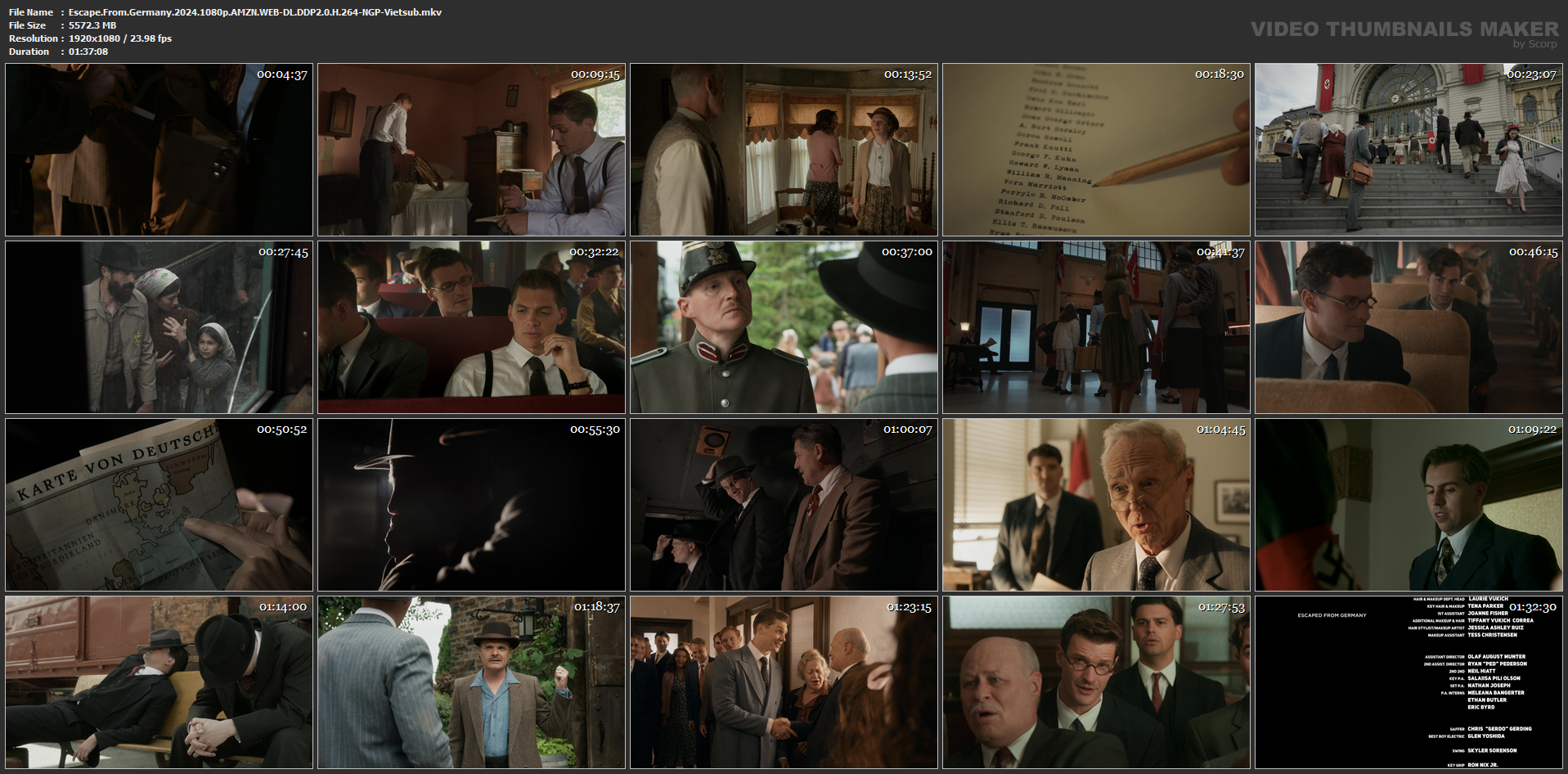Click the File Name label

(31, 12)
